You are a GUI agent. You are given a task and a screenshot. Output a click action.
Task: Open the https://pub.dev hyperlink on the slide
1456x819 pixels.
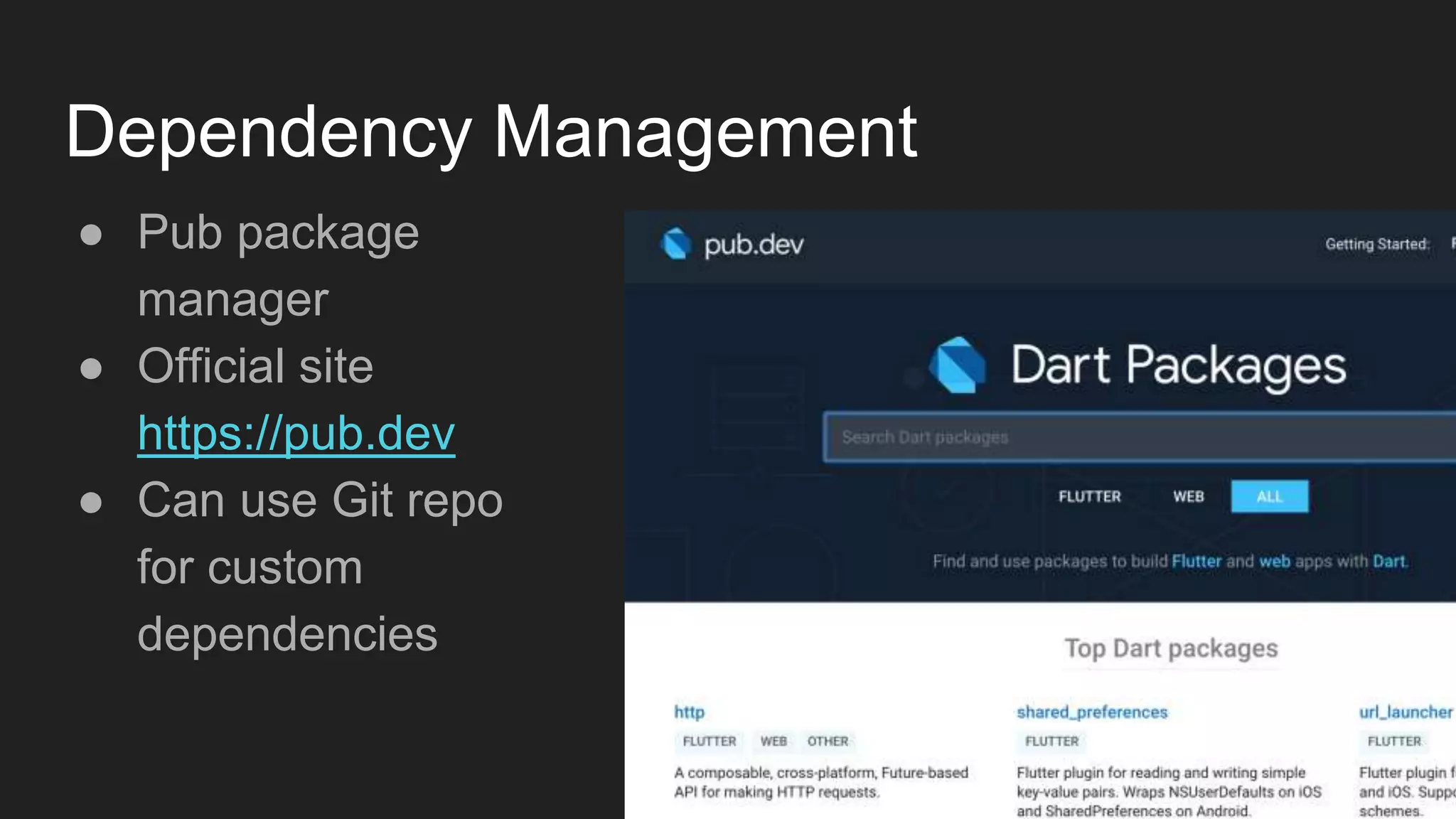click(x=296, y=433)
